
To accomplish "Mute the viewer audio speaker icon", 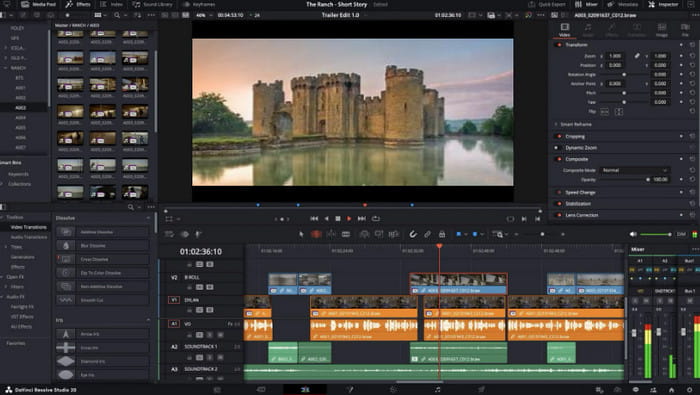I will click(633, 234).
